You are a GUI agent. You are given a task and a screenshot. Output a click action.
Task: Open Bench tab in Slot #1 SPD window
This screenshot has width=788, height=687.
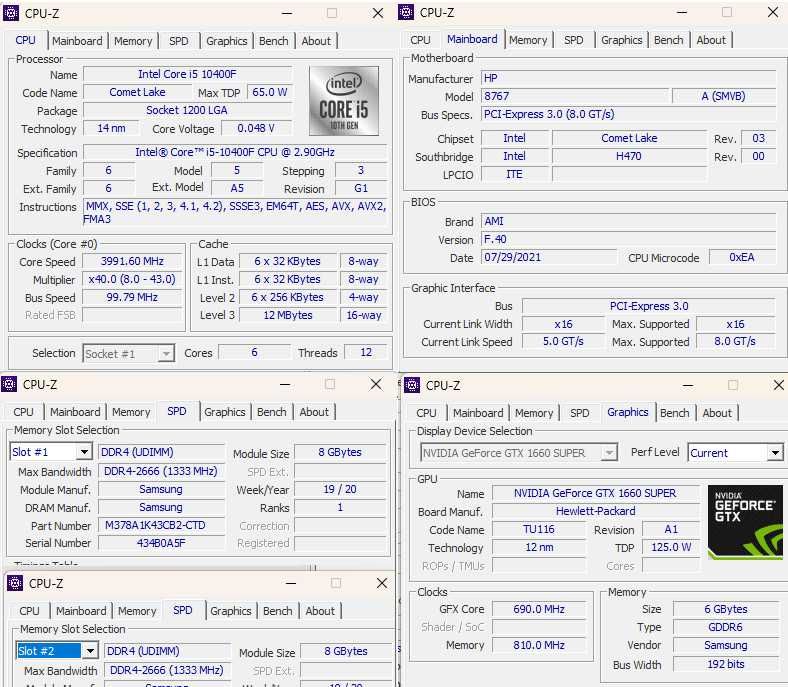click(x=272, y=412)
